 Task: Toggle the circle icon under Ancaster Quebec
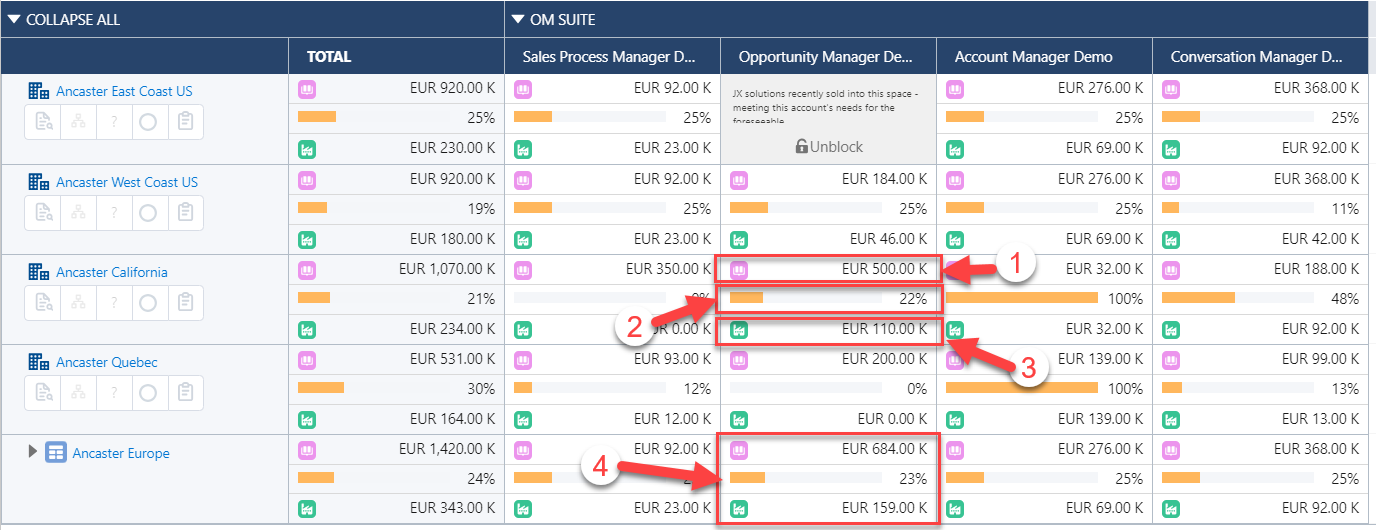click(149, 393)
